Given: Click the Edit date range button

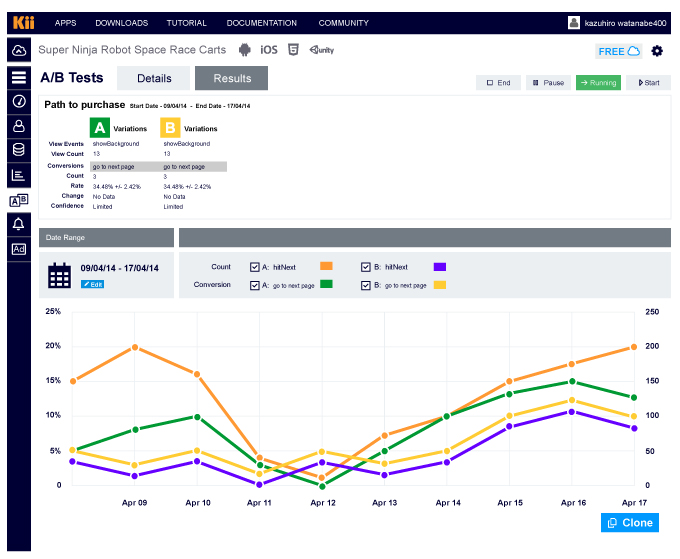Looking at the screenshot, I should 92,285.
